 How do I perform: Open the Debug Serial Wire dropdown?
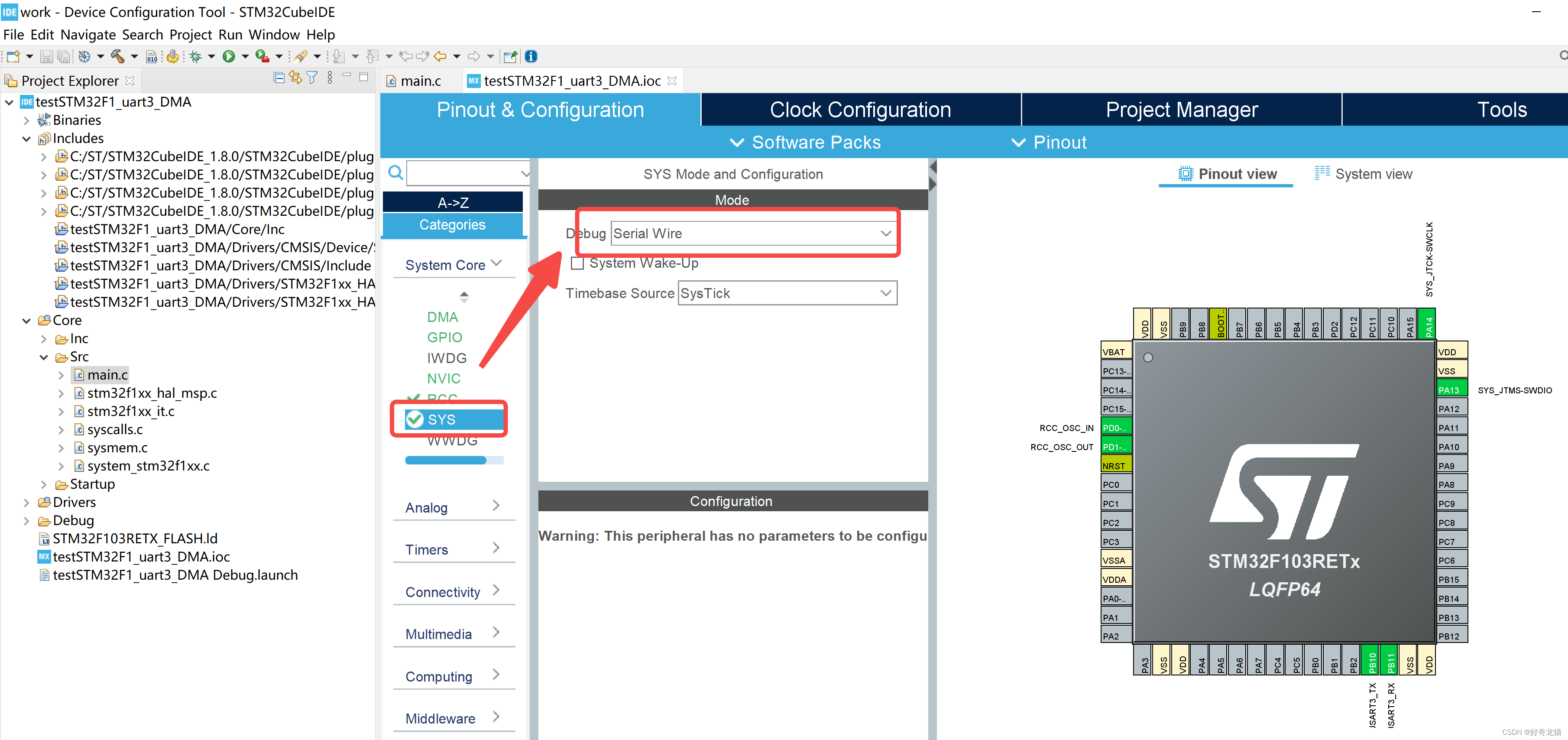point(752,233)
